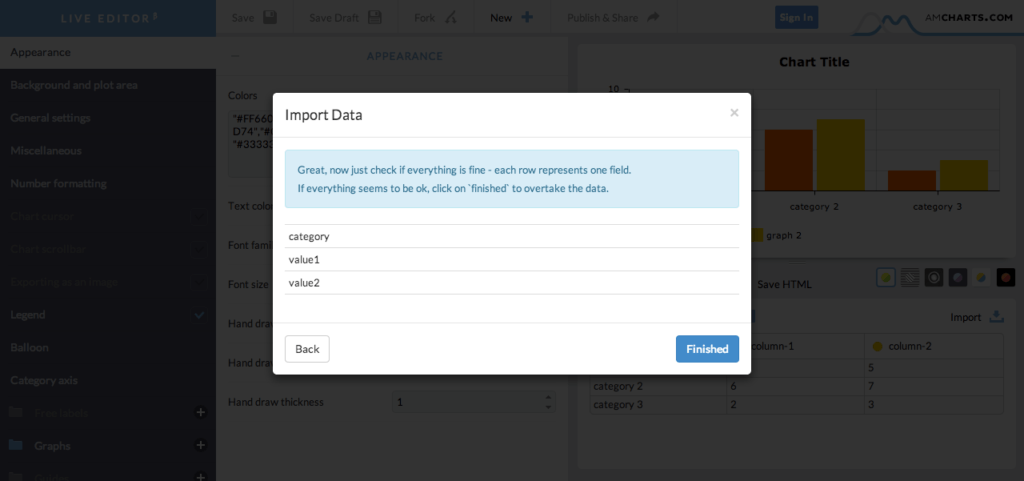Click the Save Draft disk icon
The height and width of the screenshot is (481, 1024).
(x=374, y=18)
